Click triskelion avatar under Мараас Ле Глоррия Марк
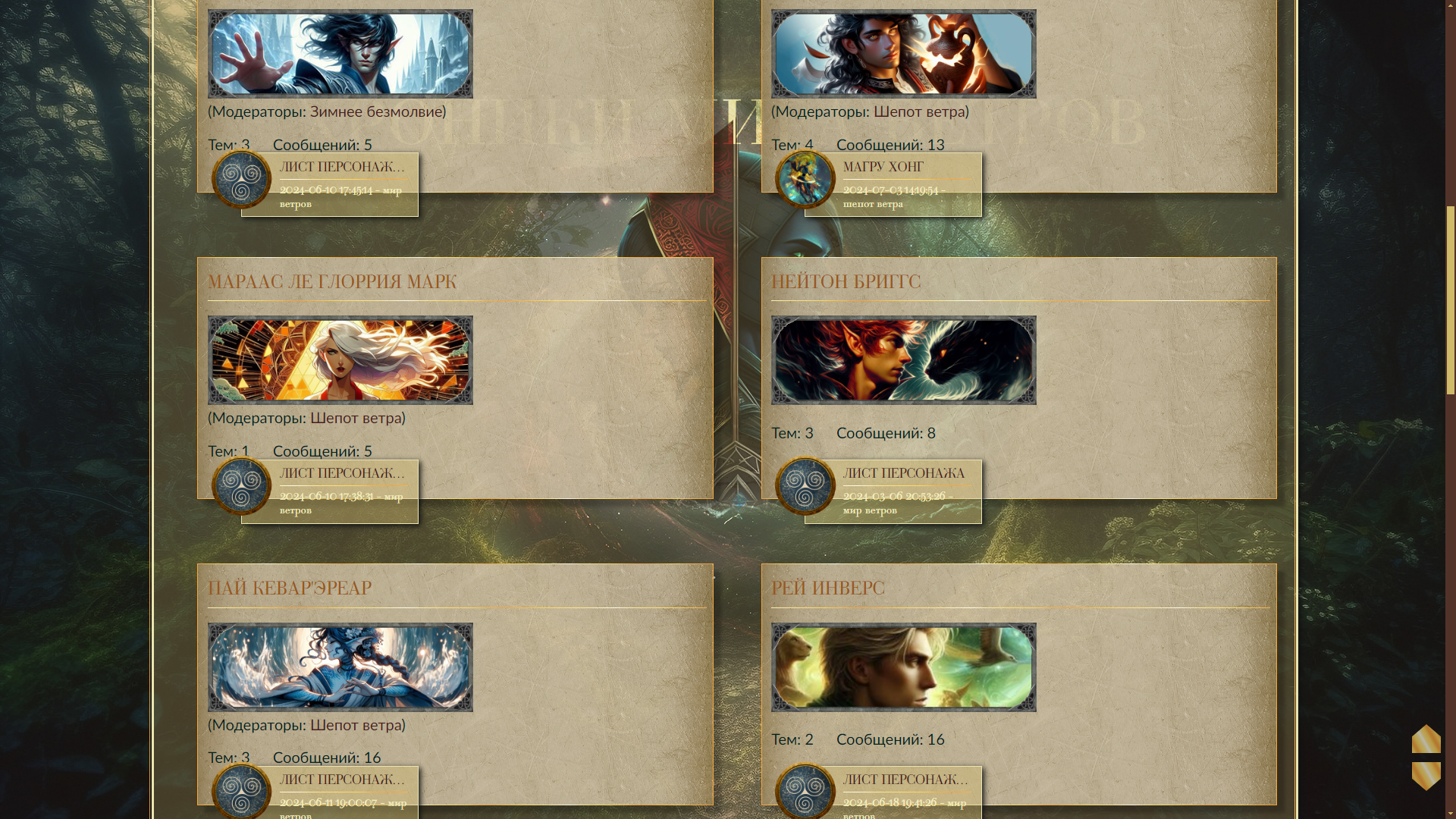 coord(241,485)
